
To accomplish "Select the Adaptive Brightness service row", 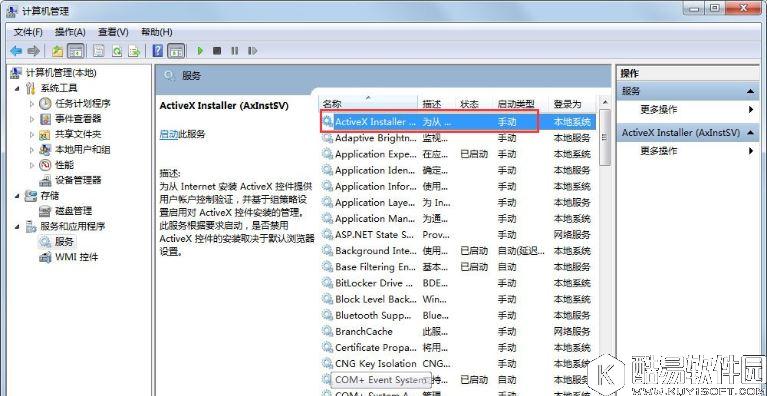I will [458, 138].
